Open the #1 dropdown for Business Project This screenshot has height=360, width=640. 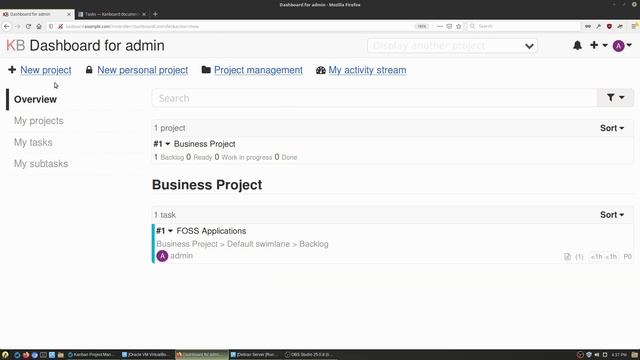(162, 144)
